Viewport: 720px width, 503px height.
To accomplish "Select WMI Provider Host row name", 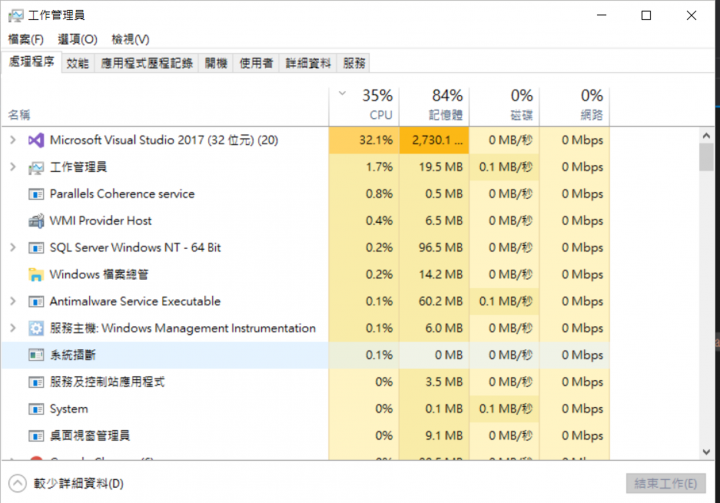I will tap(101, 221).
